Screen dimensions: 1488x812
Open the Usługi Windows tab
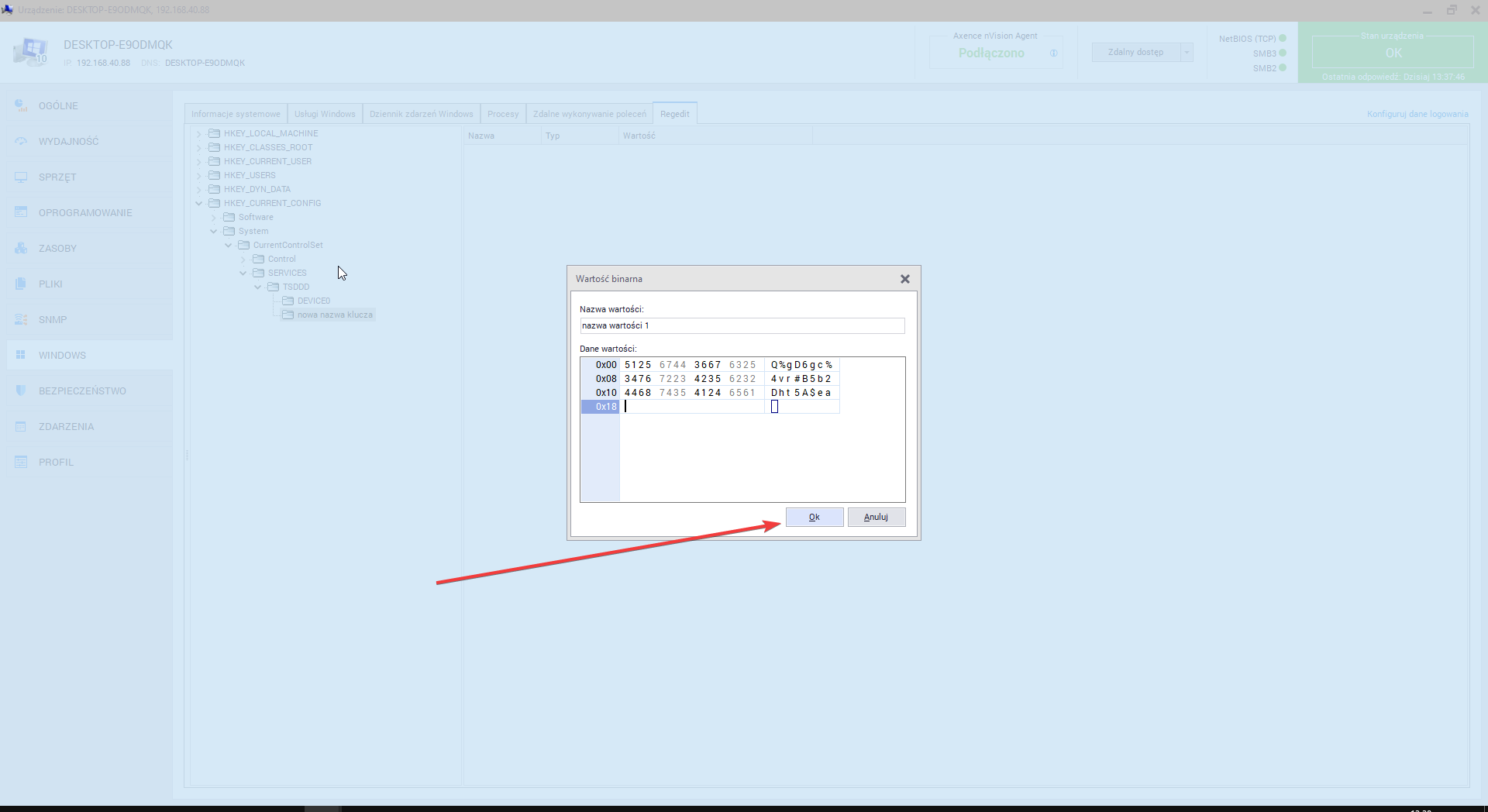coord(325,114)
